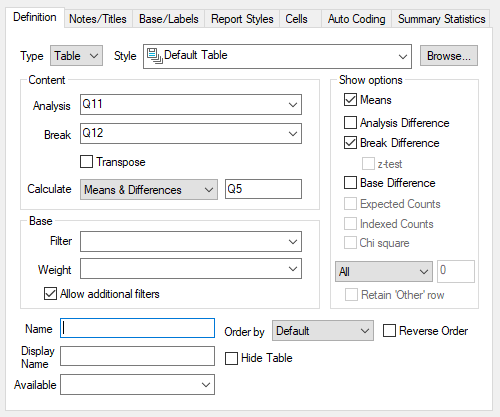Open the Analysis dropdown showing Q11
Screen dimensions: 500x417
[x=191, y=105]
